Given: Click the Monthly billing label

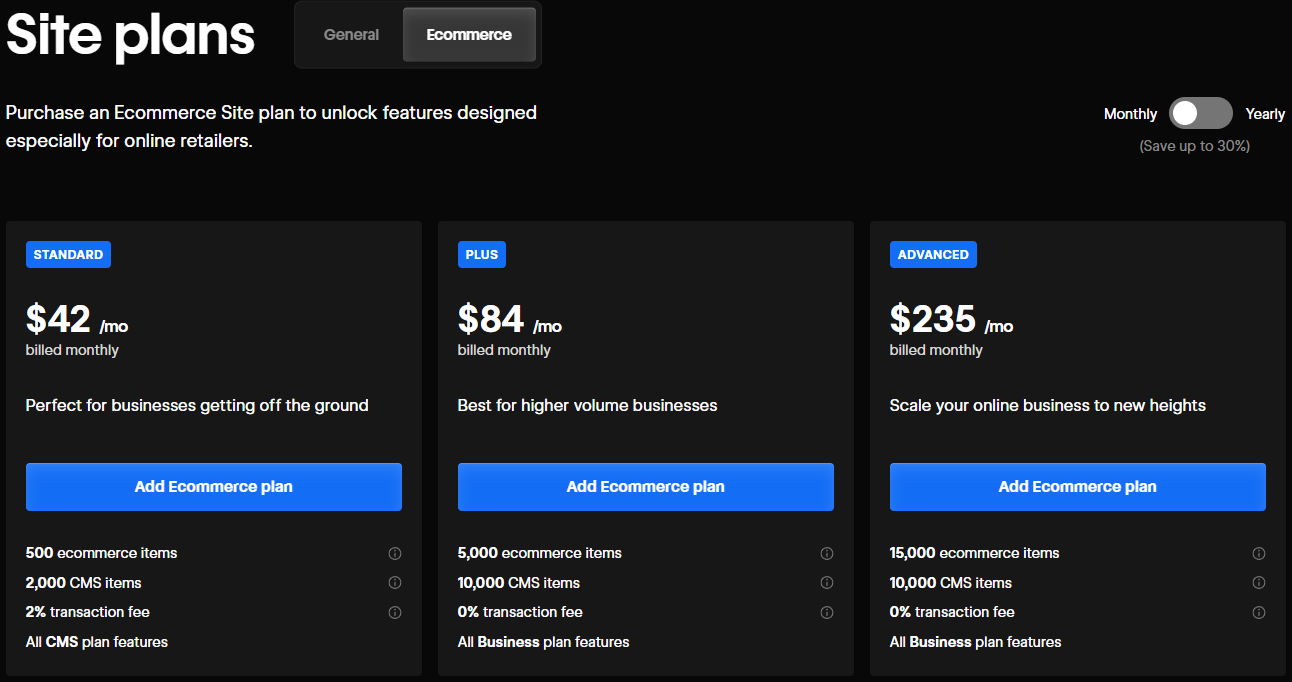Looking at the screenshot, I should pyautogui.click(x=1130, y=114).
